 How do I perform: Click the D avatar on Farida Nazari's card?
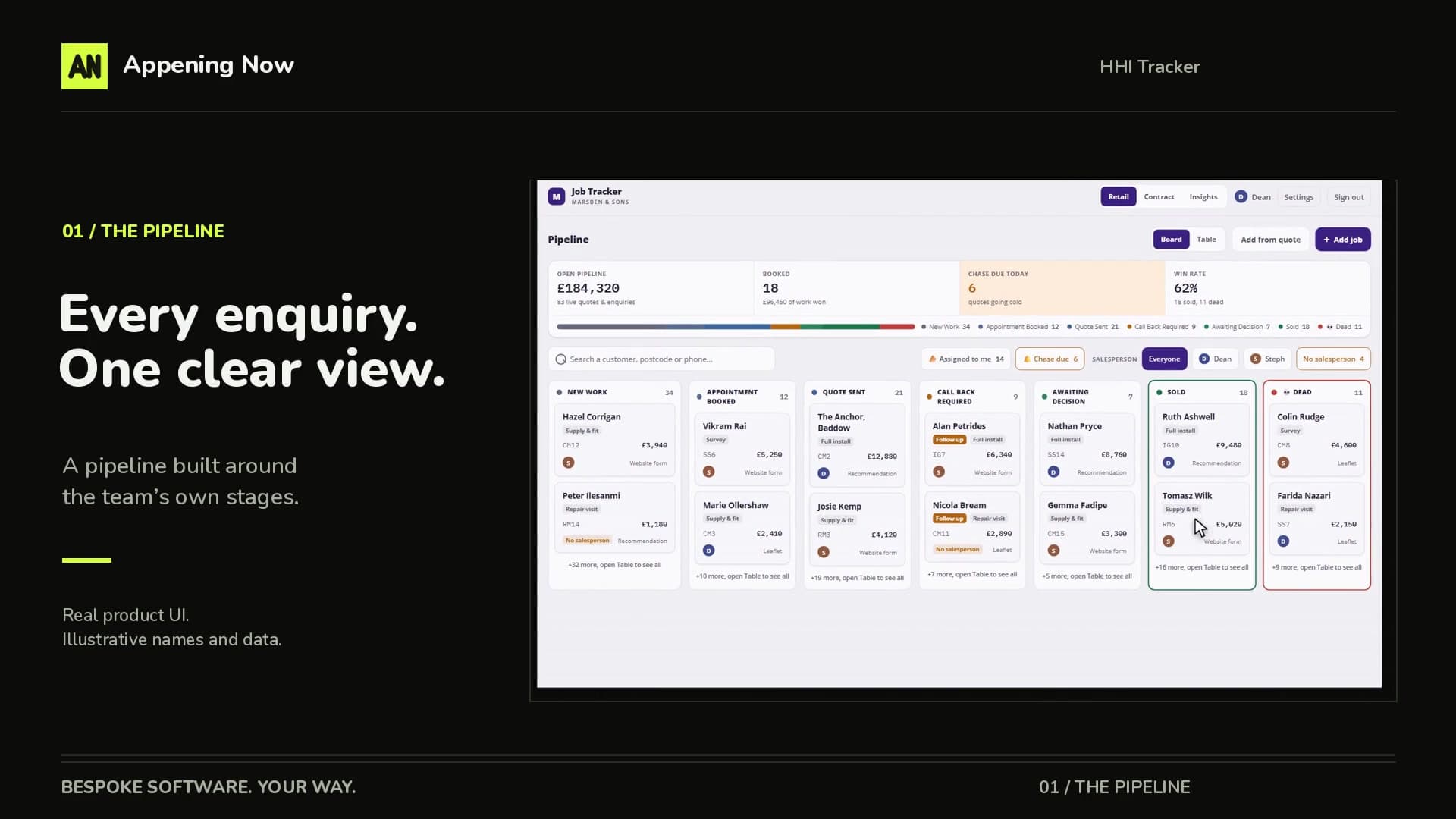[1283, 541]
